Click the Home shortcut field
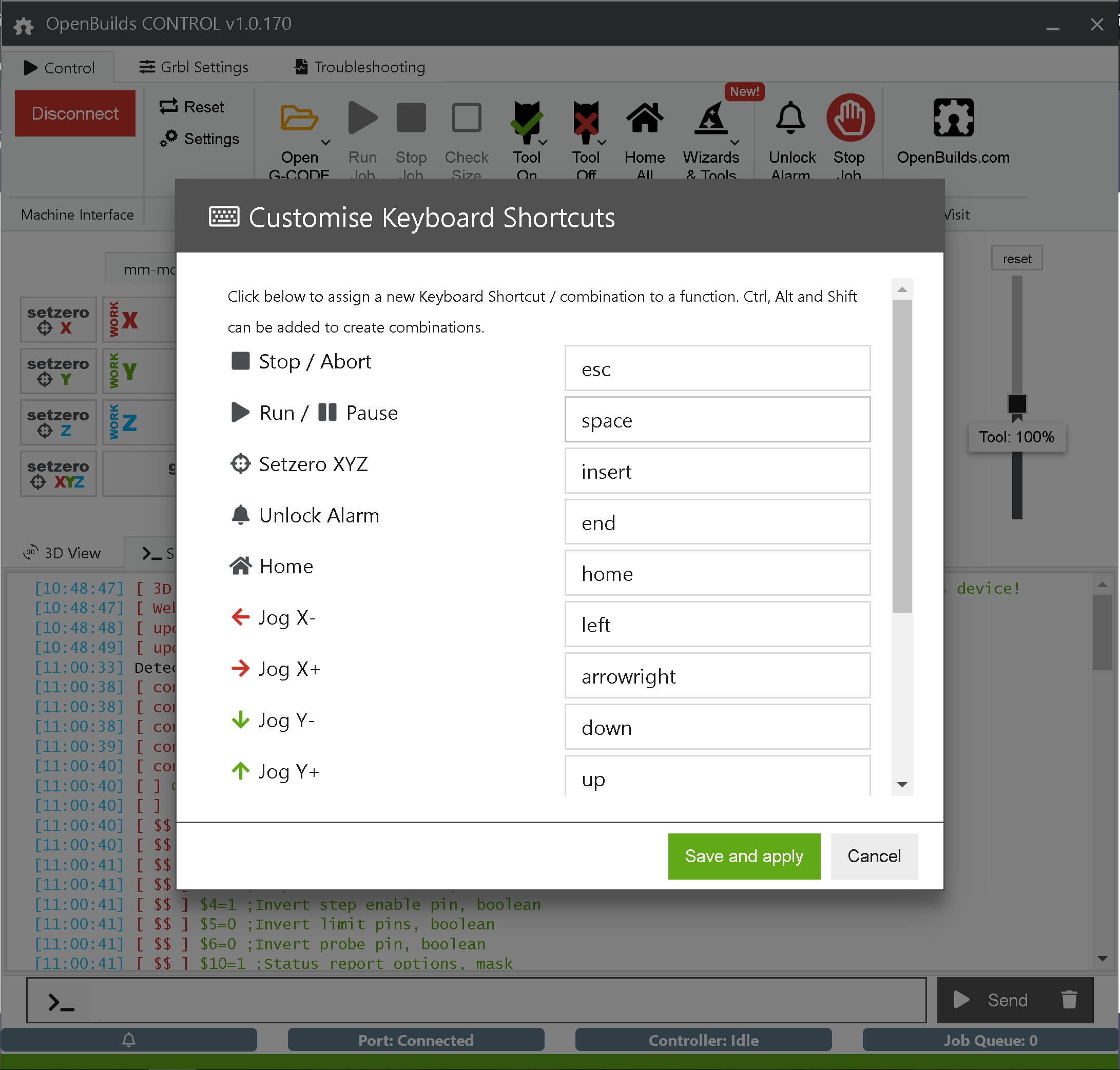The height and width of the screenshot is (1070, 1120). (x=717, y=573)
